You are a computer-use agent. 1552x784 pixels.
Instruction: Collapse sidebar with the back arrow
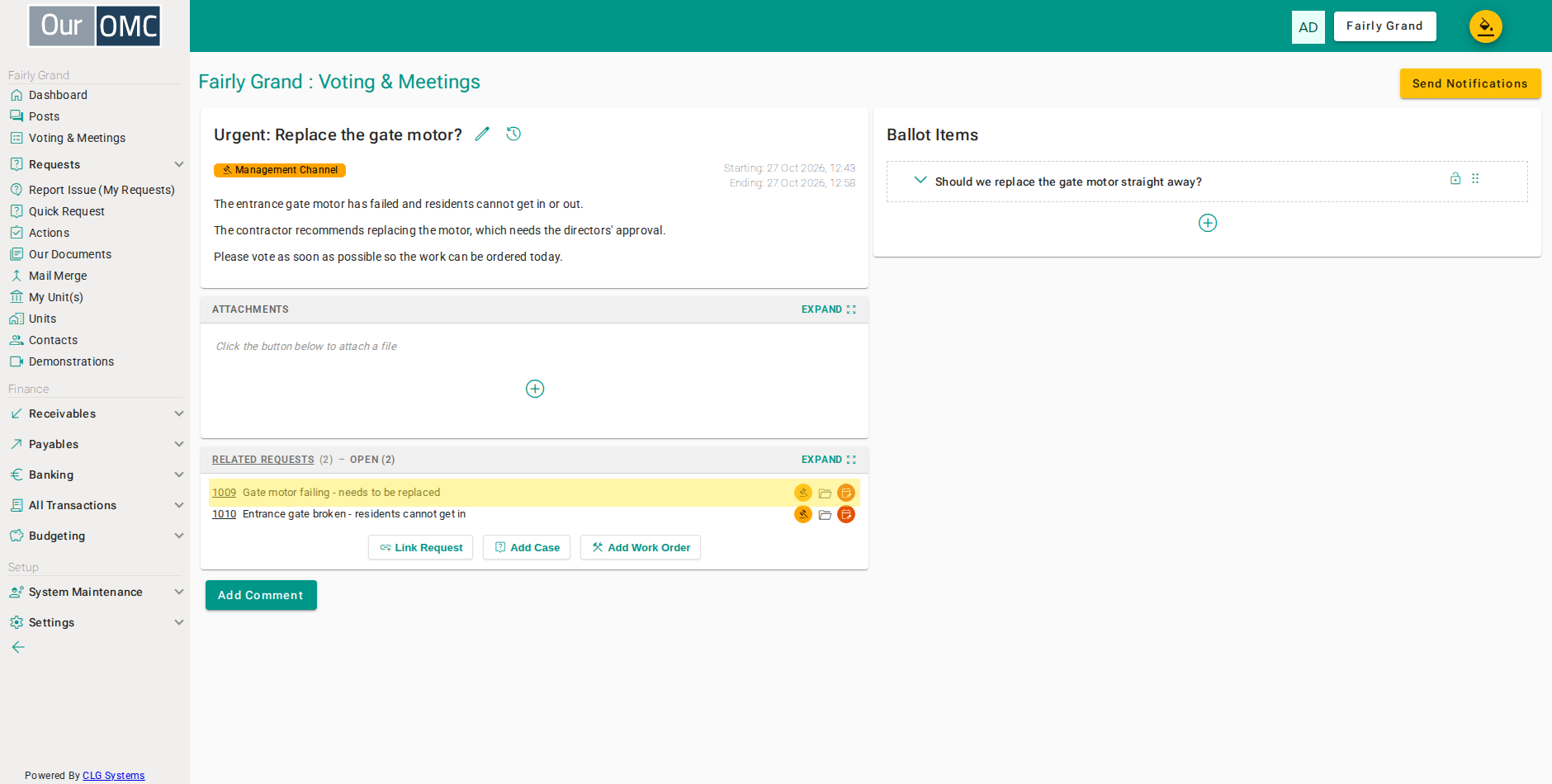pos(18,647)
